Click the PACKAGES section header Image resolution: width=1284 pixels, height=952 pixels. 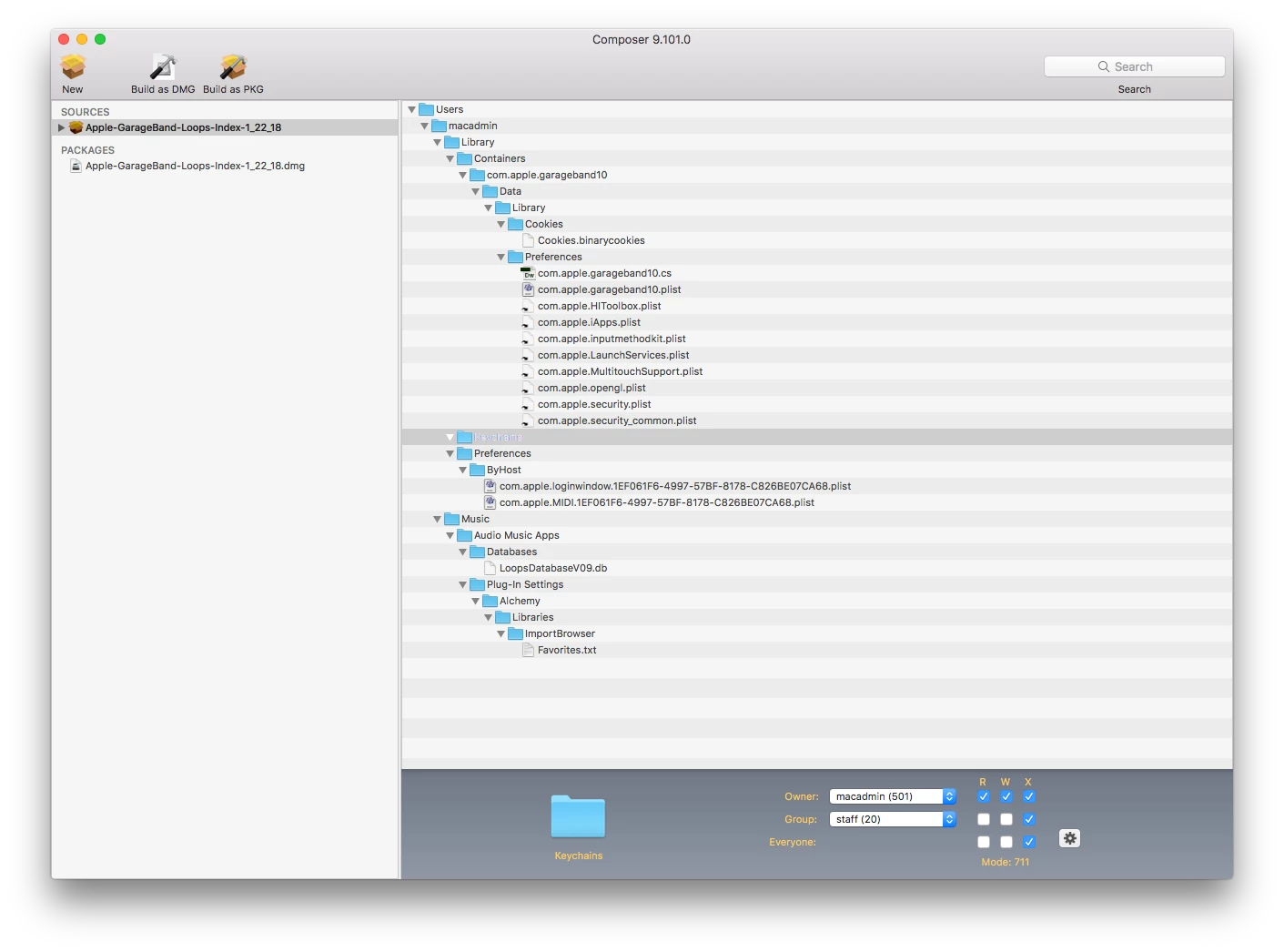(x=87, y=150)
